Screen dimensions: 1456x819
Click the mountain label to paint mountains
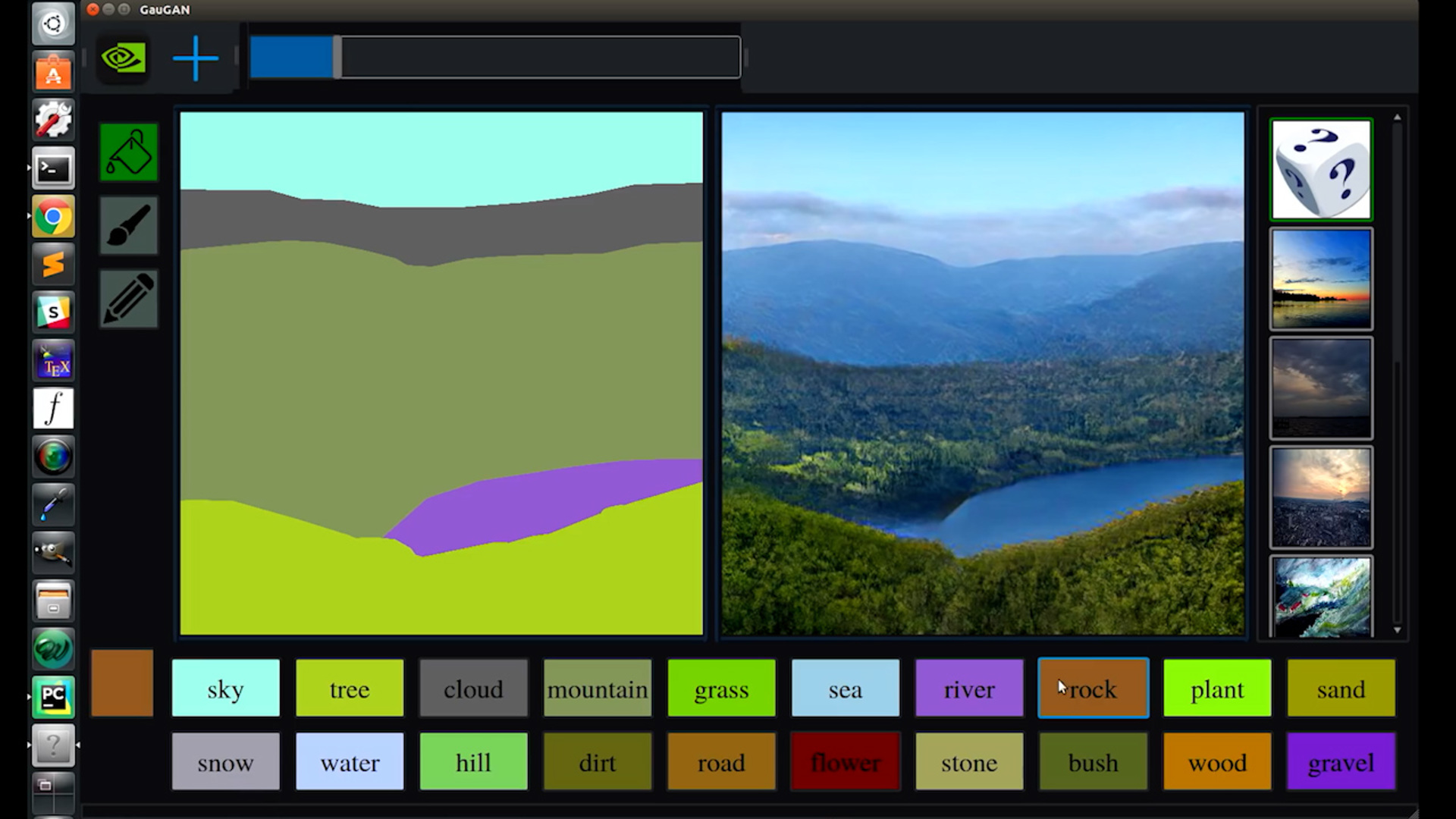[x=597, y=689]
